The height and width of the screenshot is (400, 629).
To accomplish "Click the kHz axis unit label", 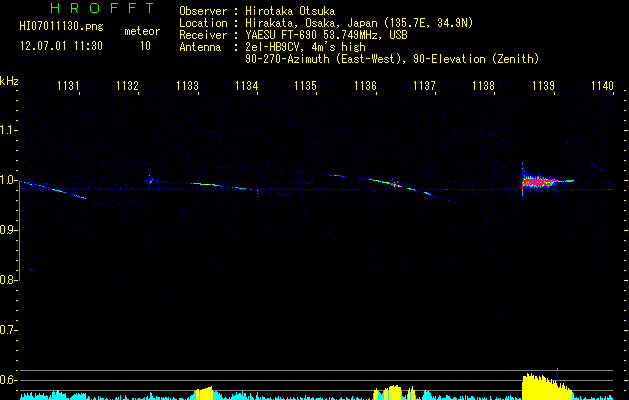I will pyautogui.click(x=9, y=81).
